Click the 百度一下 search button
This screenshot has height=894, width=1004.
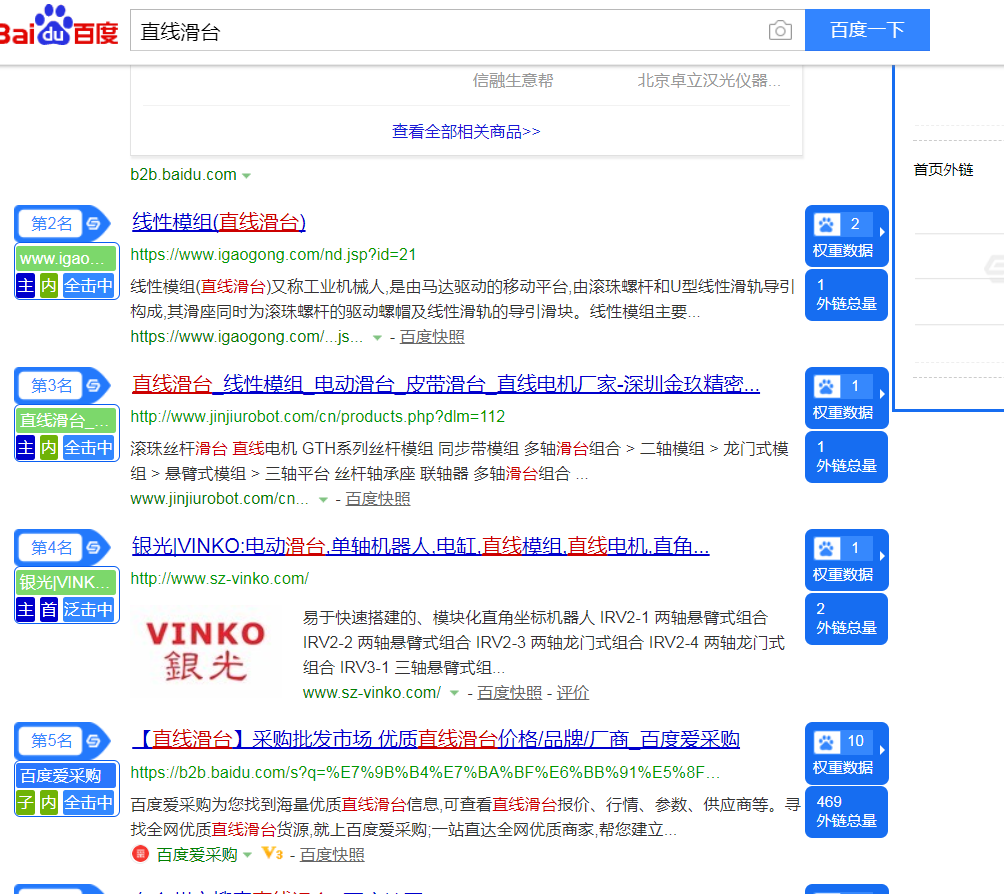click(867, 30)
